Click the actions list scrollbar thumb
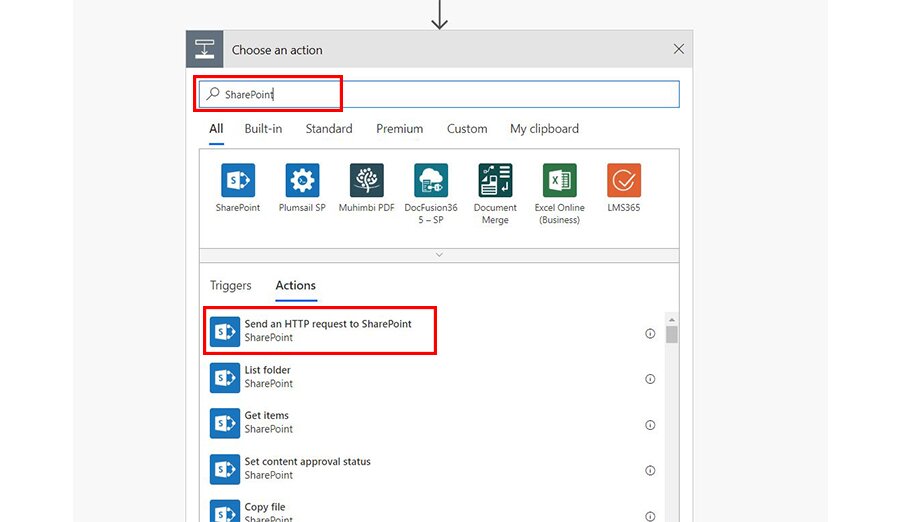This screenshot has width=900, height=522. point(672,334)
